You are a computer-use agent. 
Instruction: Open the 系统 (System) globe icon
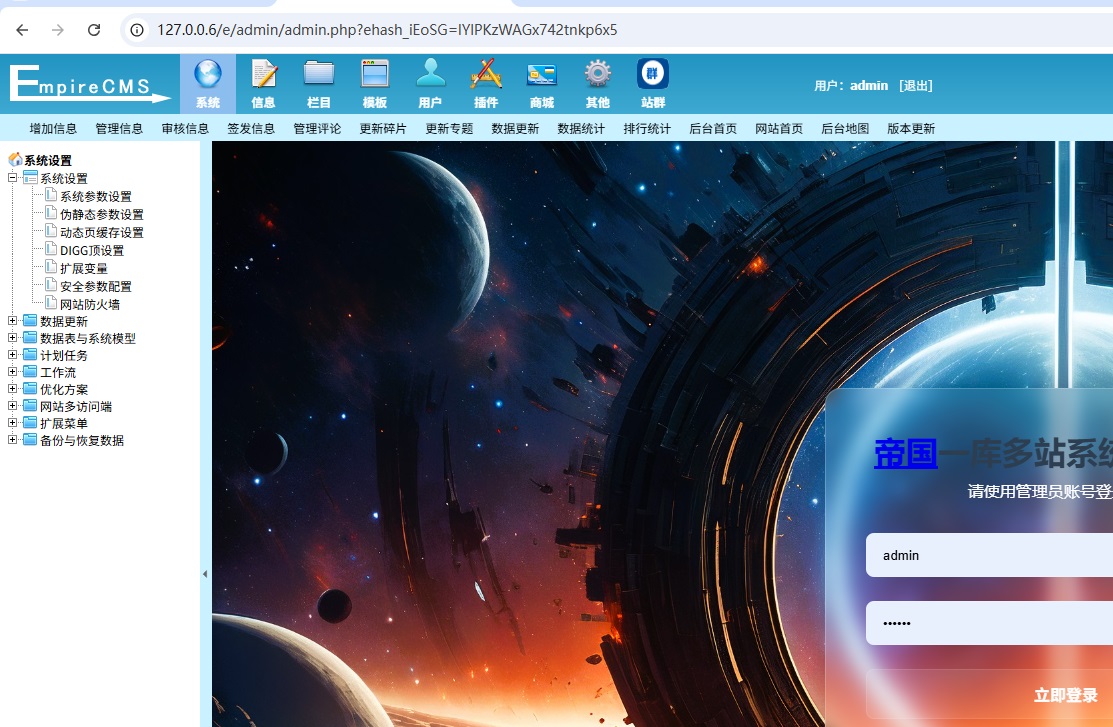tap(208, 75)
